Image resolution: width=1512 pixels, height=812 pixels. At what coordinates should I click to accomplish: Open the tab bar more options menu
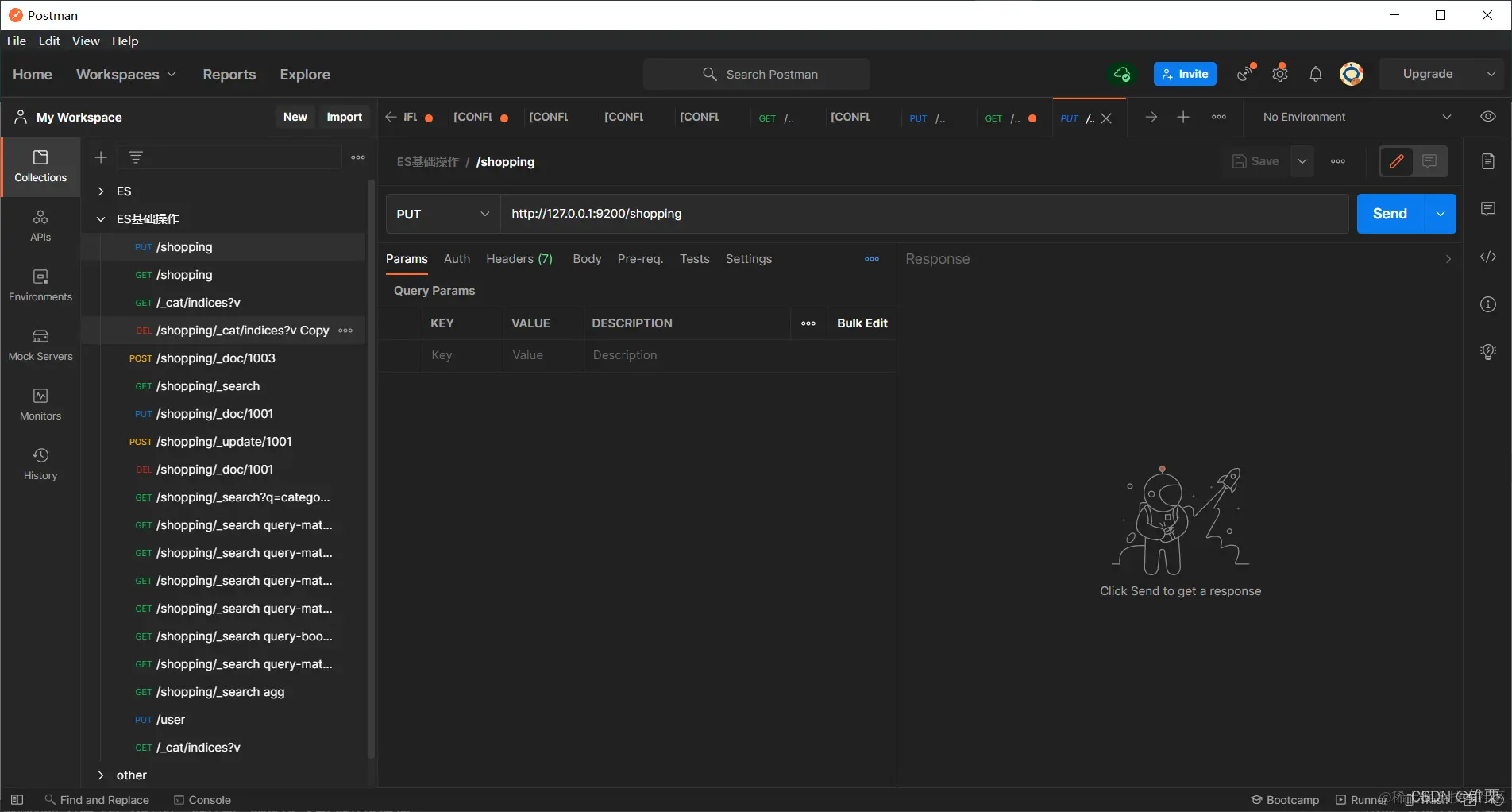coord(1219,117)
